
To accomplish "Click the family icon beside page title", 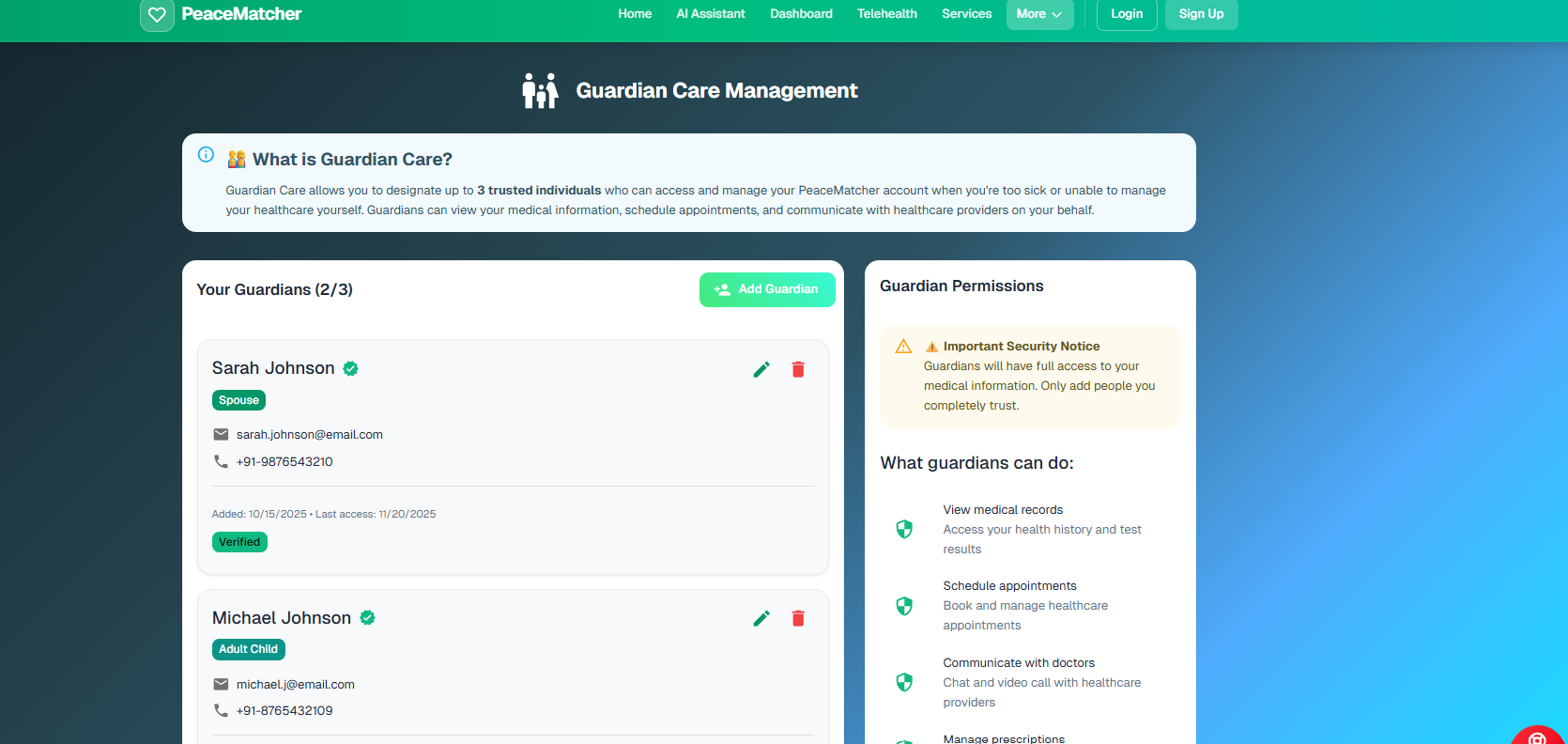I will 540,91.
